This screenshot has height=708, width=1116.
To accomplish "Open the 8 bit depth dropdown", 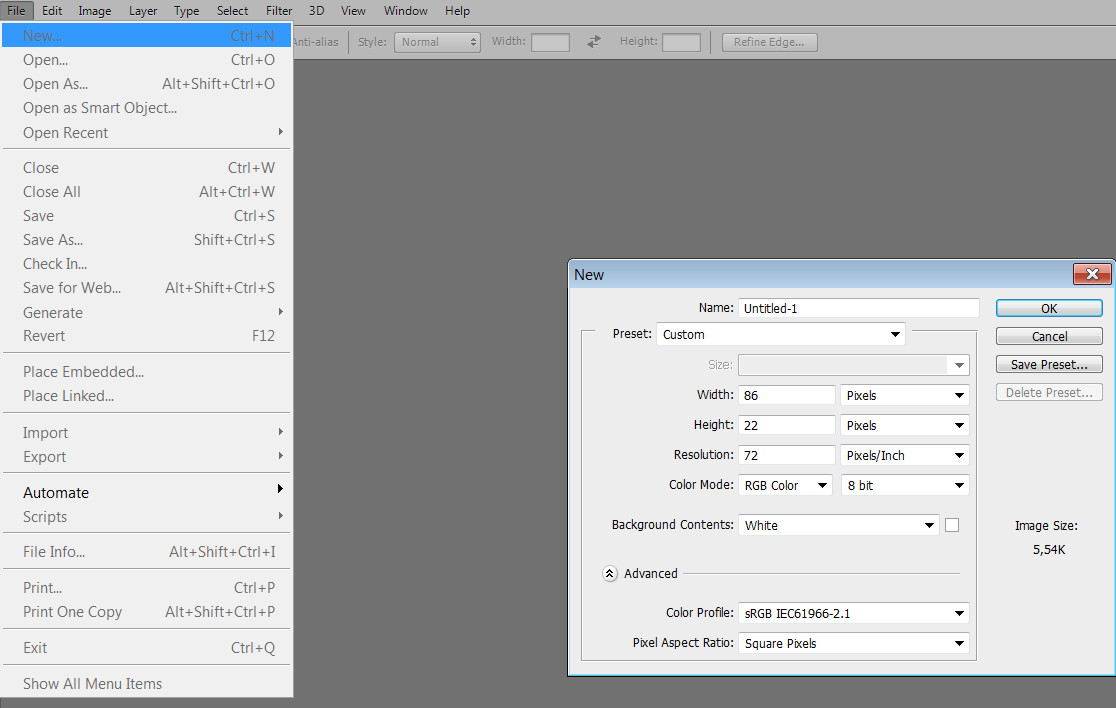I will pos(905,485).
